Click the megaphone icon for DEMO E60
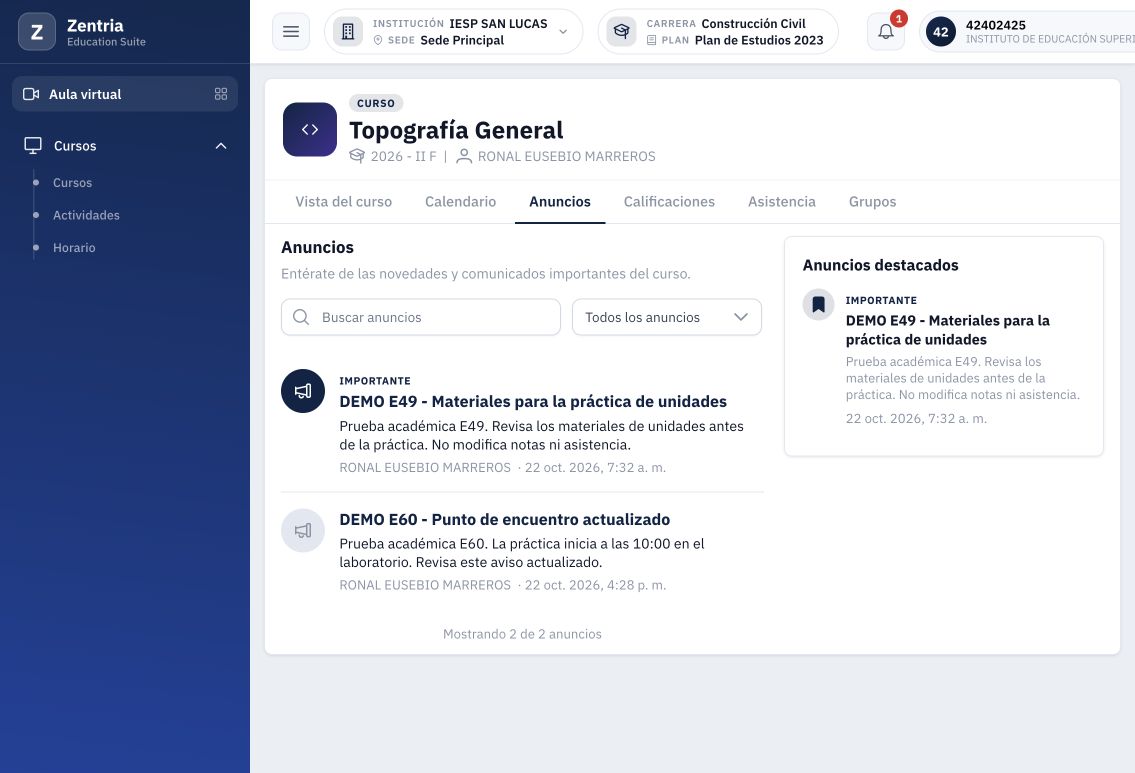 pyautogui.click(x=303, y=531)
